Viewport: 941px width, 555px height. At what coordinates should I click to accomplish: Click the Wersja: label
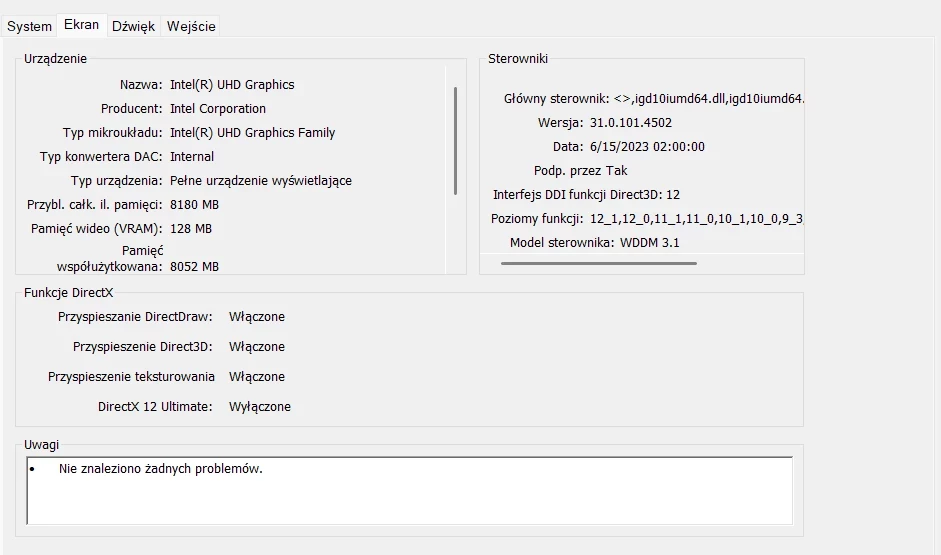point(561,122)
